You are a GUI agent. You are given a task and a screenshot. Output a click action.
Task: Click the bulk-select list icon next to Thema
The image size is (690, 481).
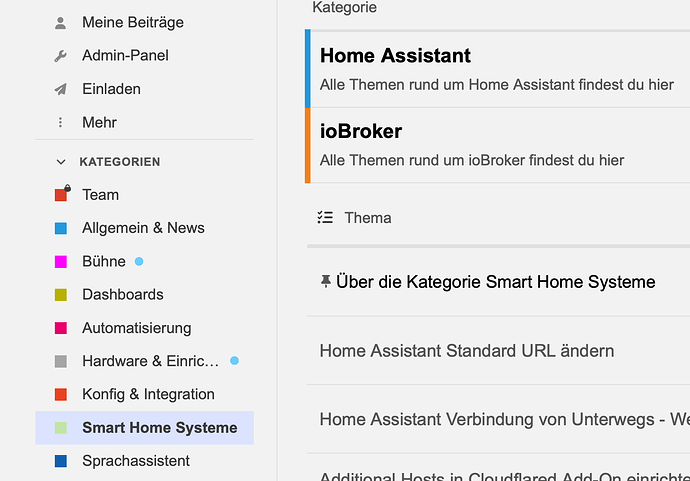click(325, 218)
